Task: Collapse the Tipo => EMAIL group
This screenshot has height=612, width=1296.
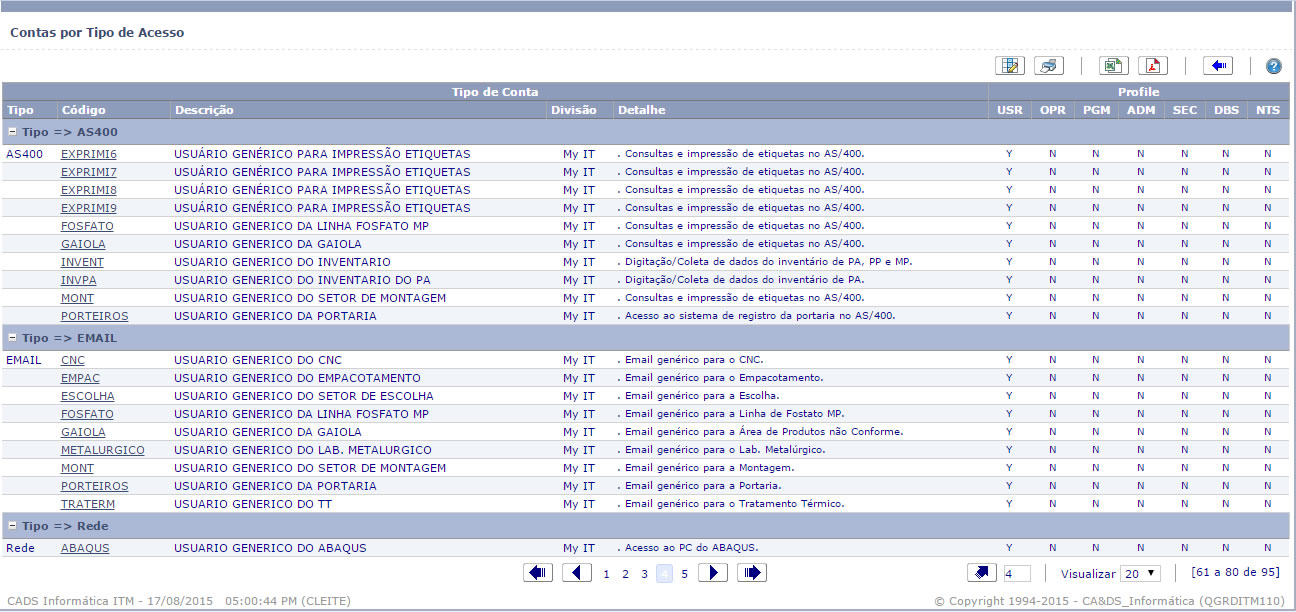Action: tap(12, 338)
